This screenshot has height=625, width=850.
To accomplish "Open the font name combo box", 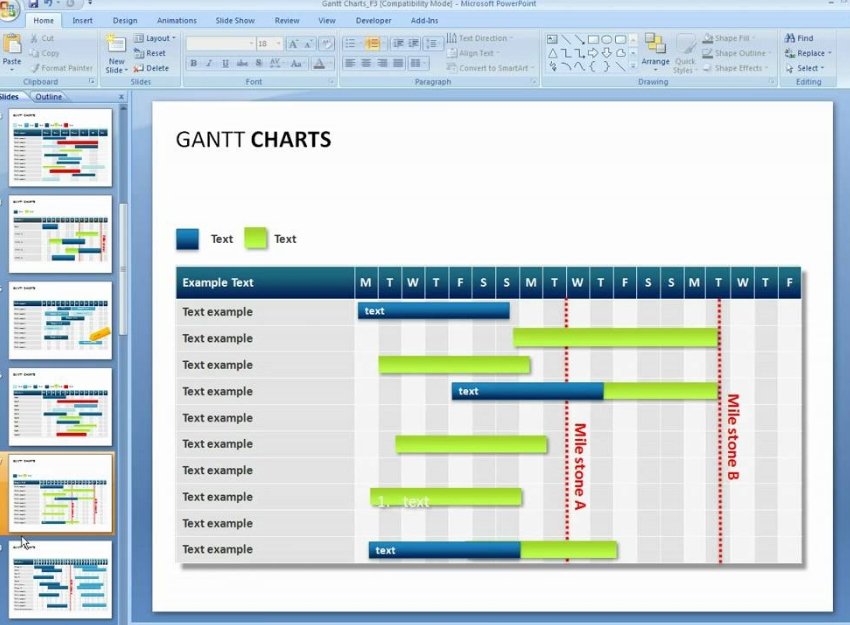I will tap(220, 43).
